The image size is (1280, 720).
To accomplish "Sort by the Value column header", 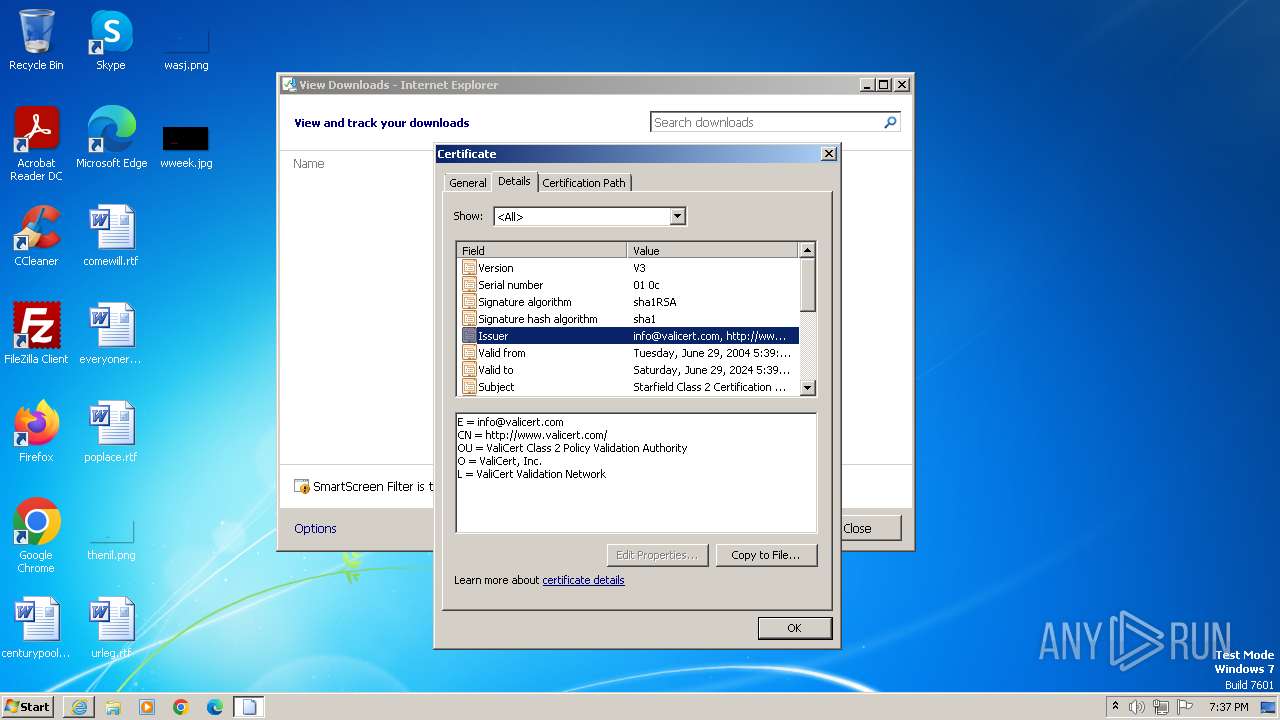I will click(x=713, y=250).
